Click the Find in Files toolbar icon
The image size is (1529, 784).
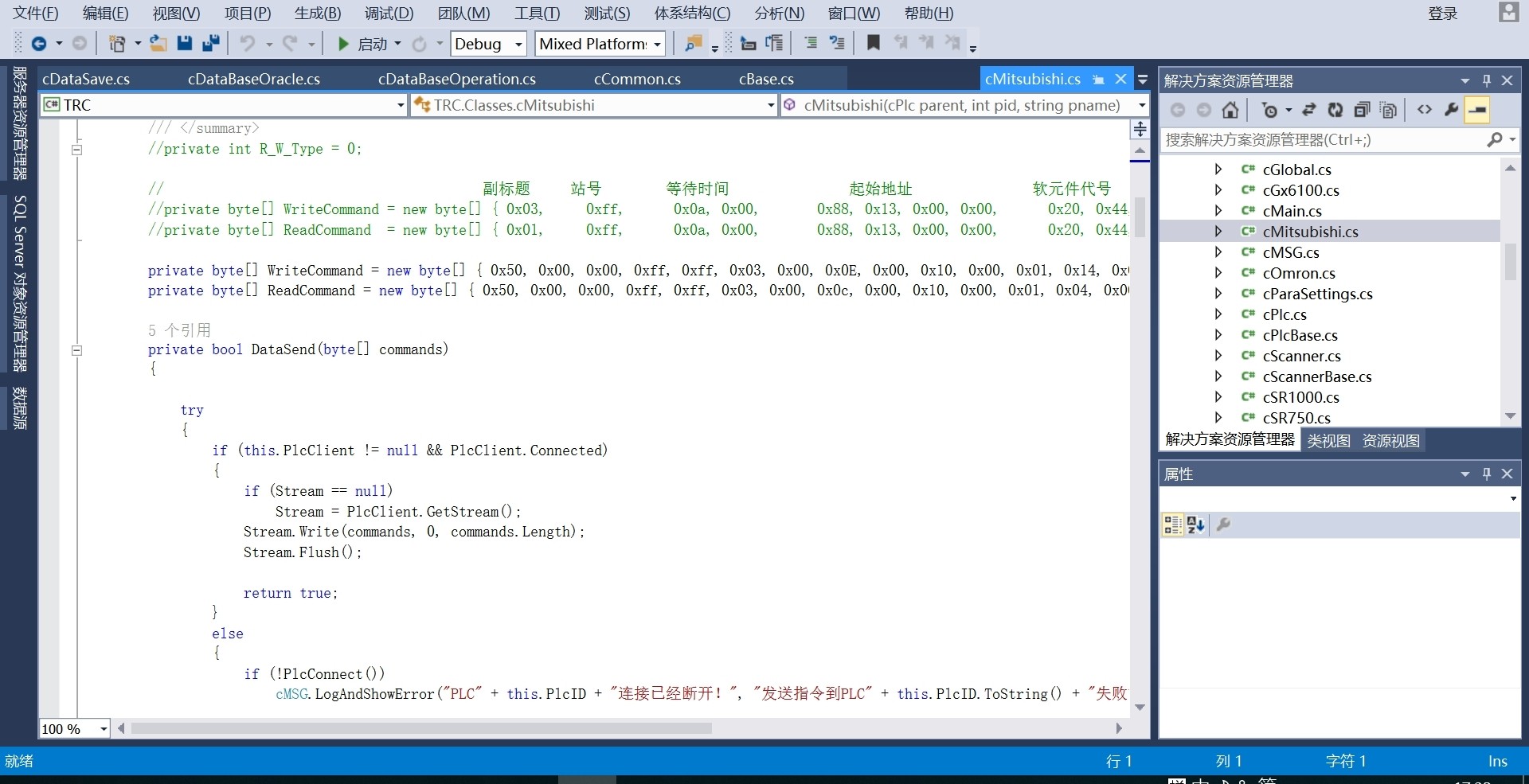(x=694, y=44)
